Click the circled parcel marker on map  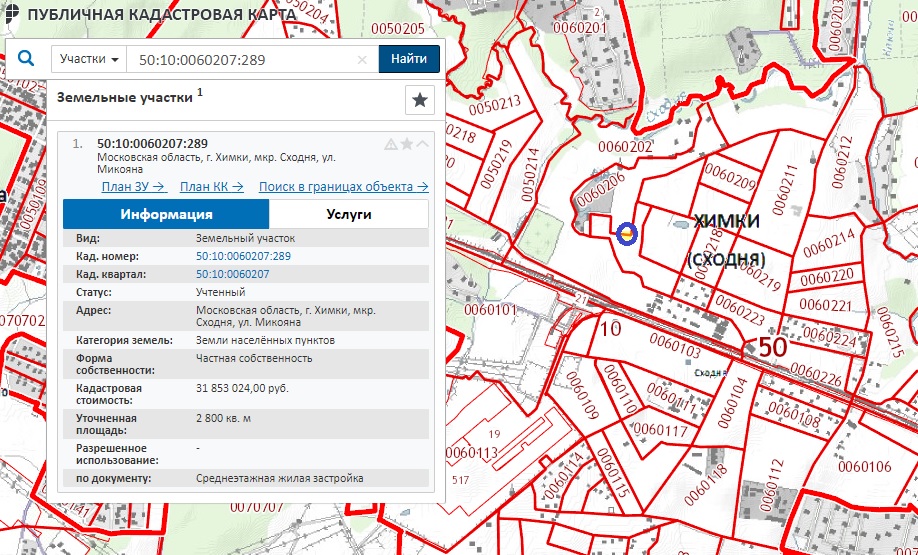pyautogui.click(x=627, y=234)
